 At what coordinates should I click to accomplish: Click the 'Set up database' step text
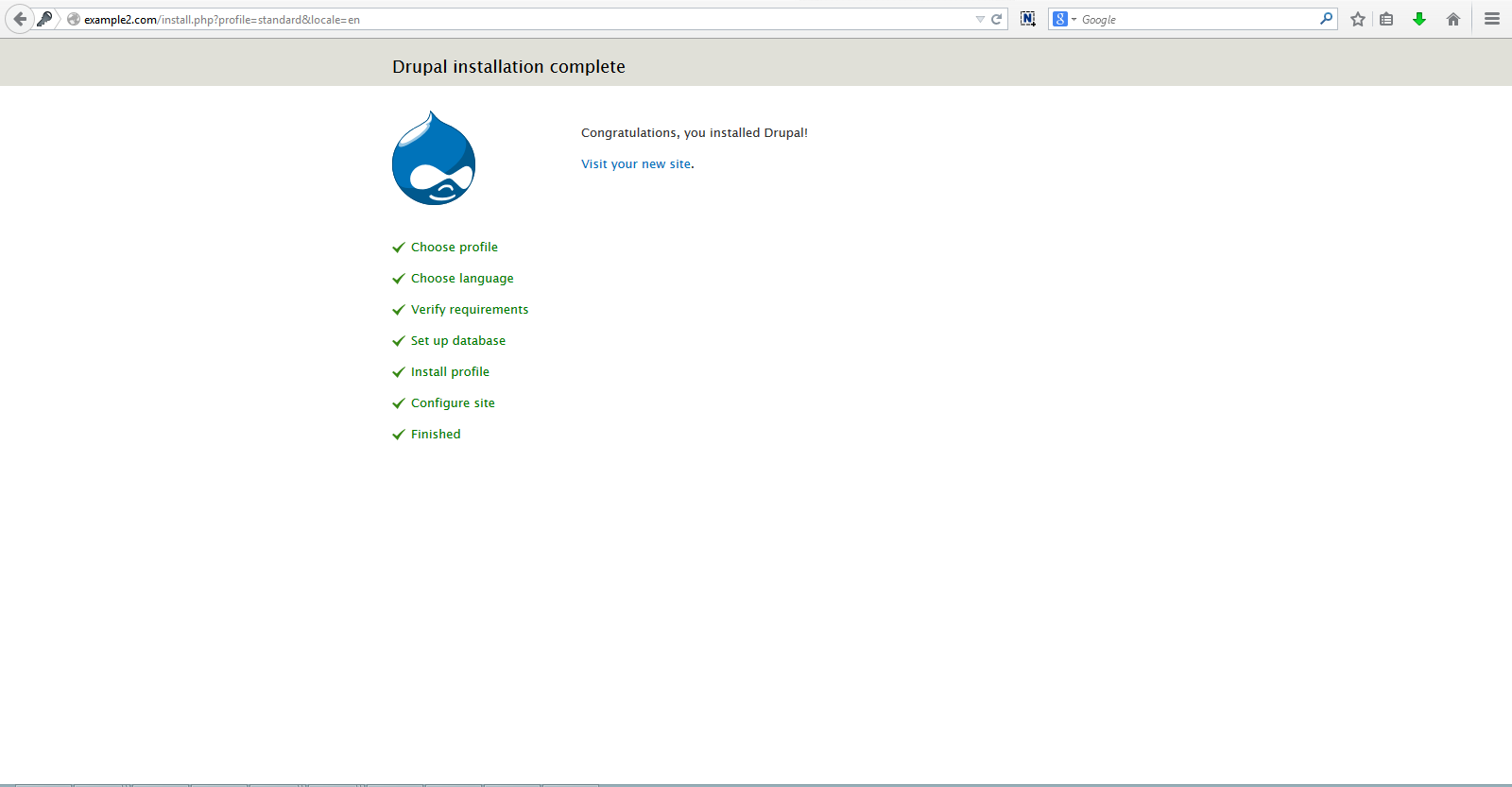point(458,340)
